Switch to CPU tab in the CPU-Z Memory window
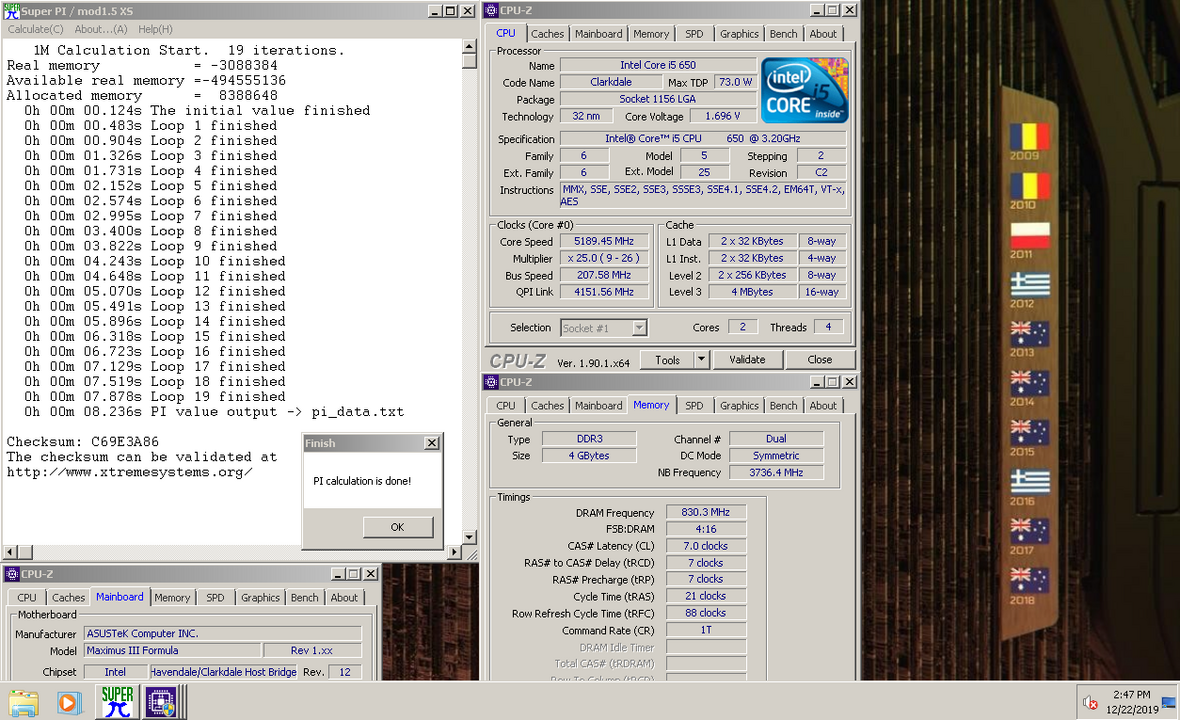The height and width of the screenshot is (720, 1180). [x=506, y=406]
